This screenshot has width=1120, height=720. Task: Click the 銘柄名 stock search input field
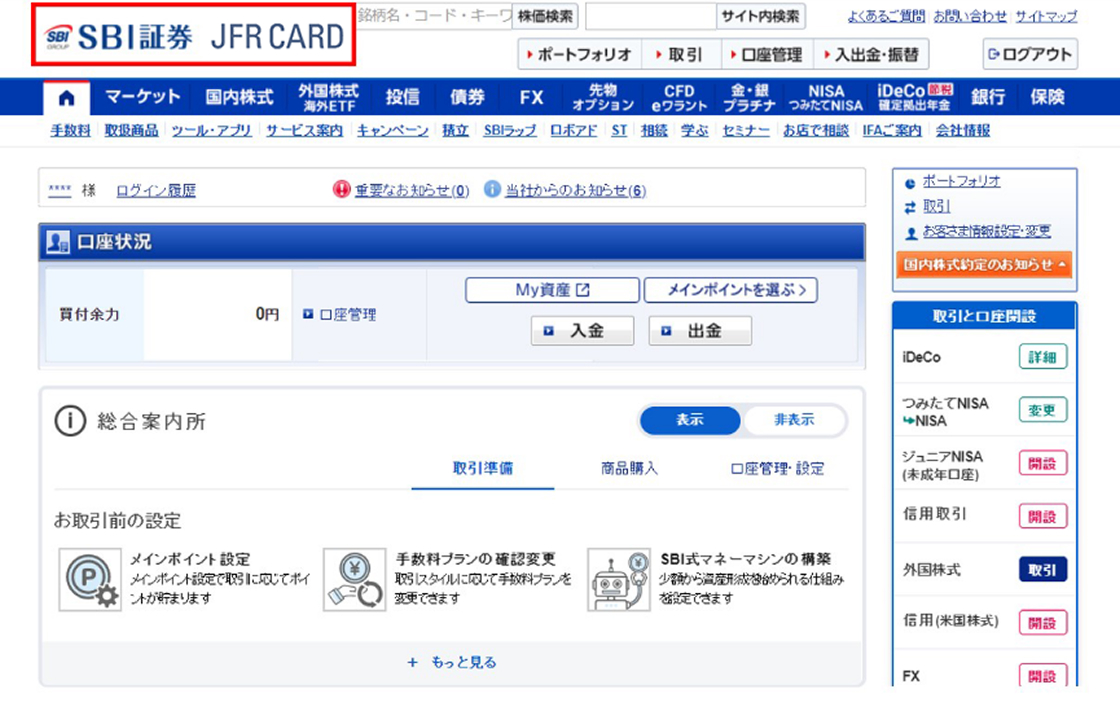tap(434, 16)
